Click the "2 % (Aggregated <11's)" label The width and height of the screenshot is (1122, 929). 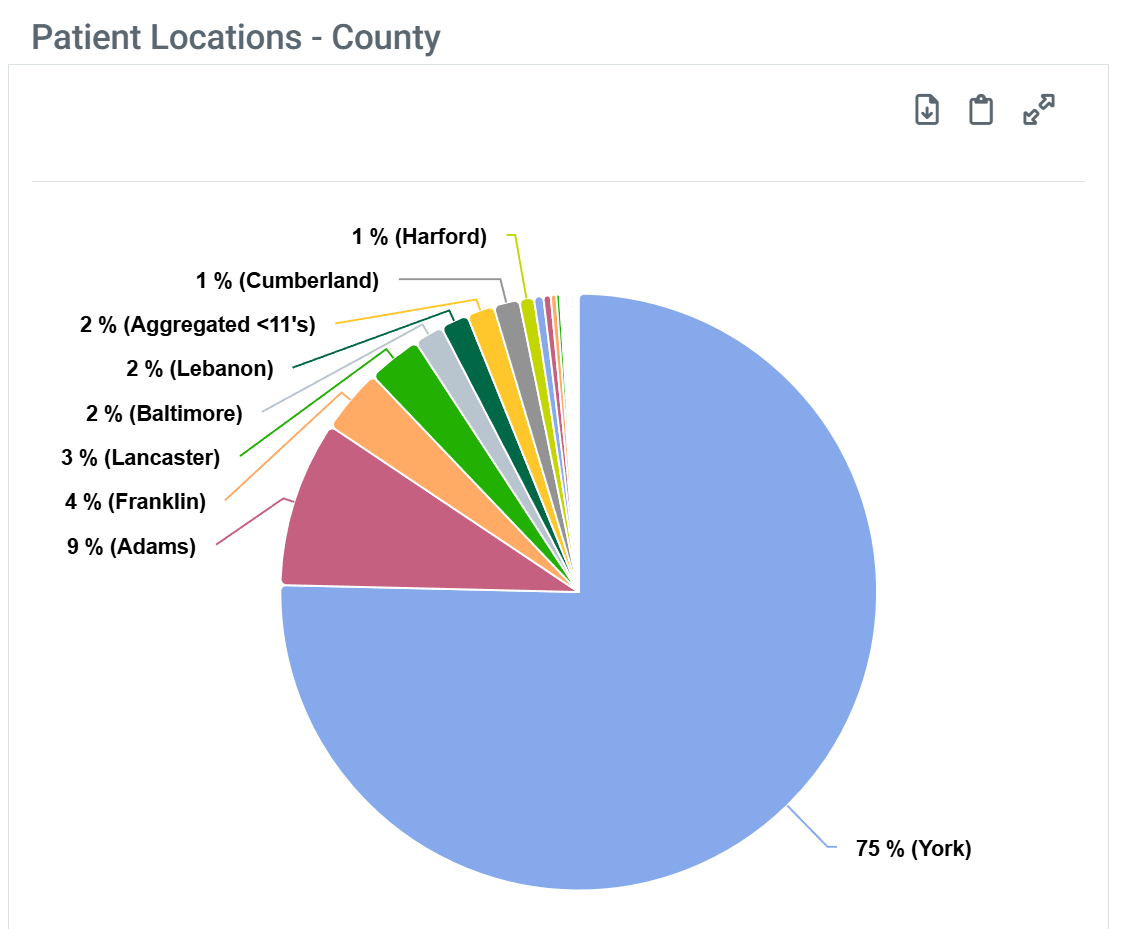[x=198, y=324]
